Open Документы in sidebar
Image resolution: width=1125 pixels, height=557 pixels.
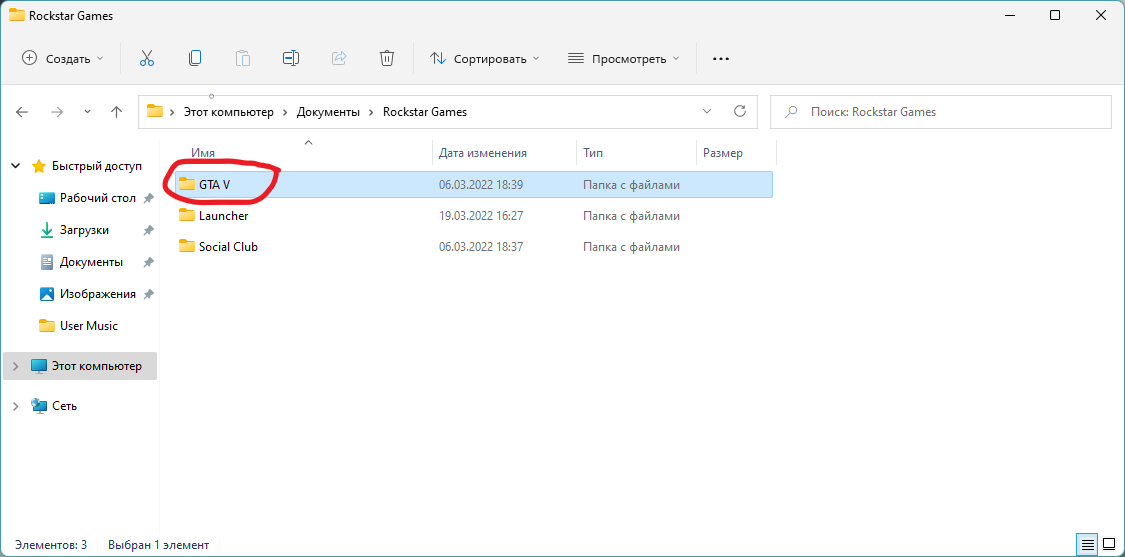[91, 263]
